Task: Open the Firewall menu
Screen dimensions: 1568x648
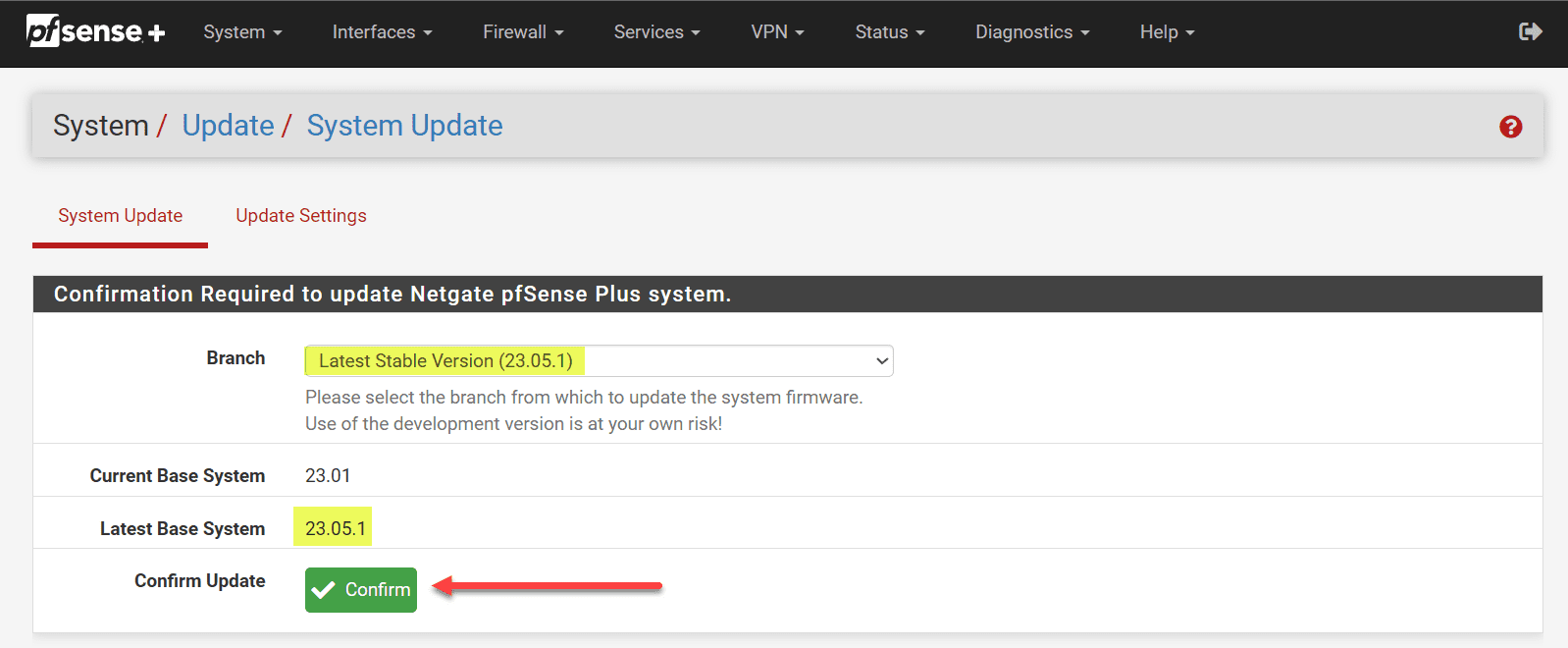Action: point(523,32)
